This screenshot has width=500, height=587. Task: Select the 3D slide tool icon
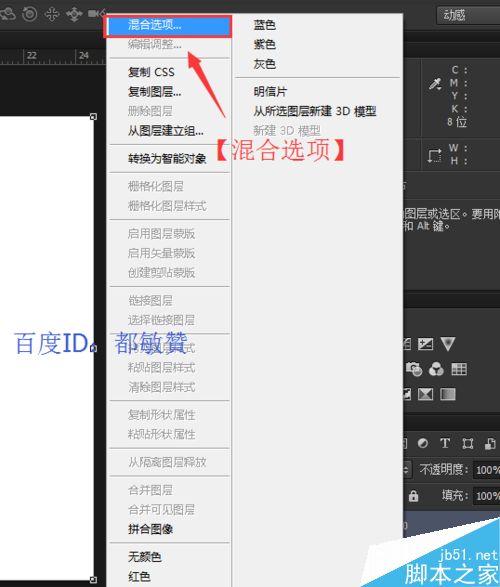pyautogui.click(x=74, y=14)
